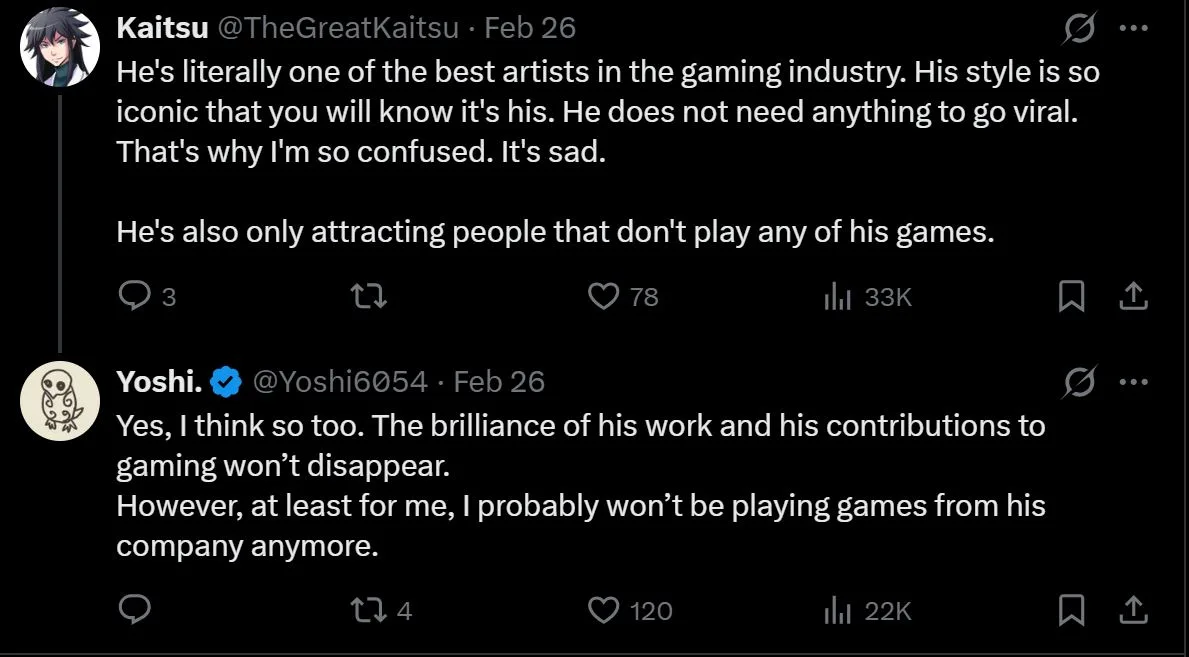Image resolution: width=1189 pixels, height=657 pixels.
Task: Click Kaitsu's profile avatar
Action: [60, 27]
